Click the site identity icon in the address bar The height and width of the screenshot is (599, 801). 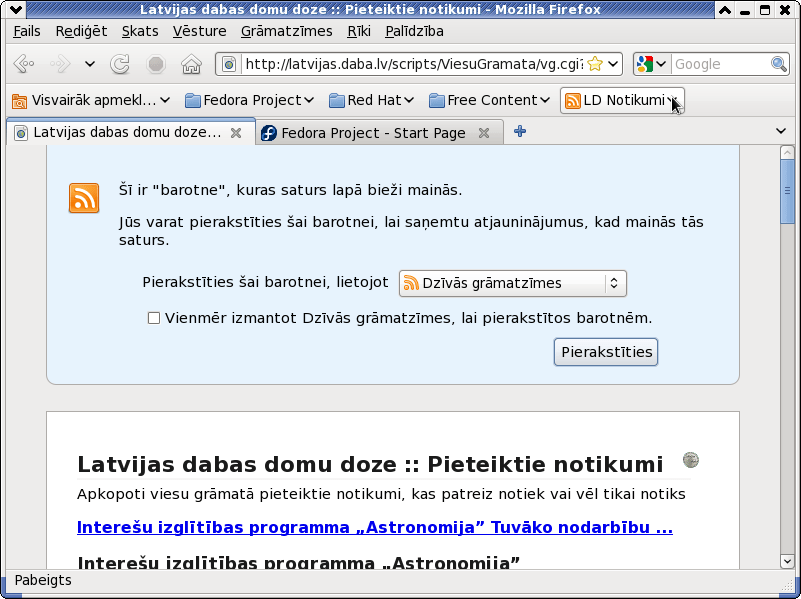pos(229,64)
